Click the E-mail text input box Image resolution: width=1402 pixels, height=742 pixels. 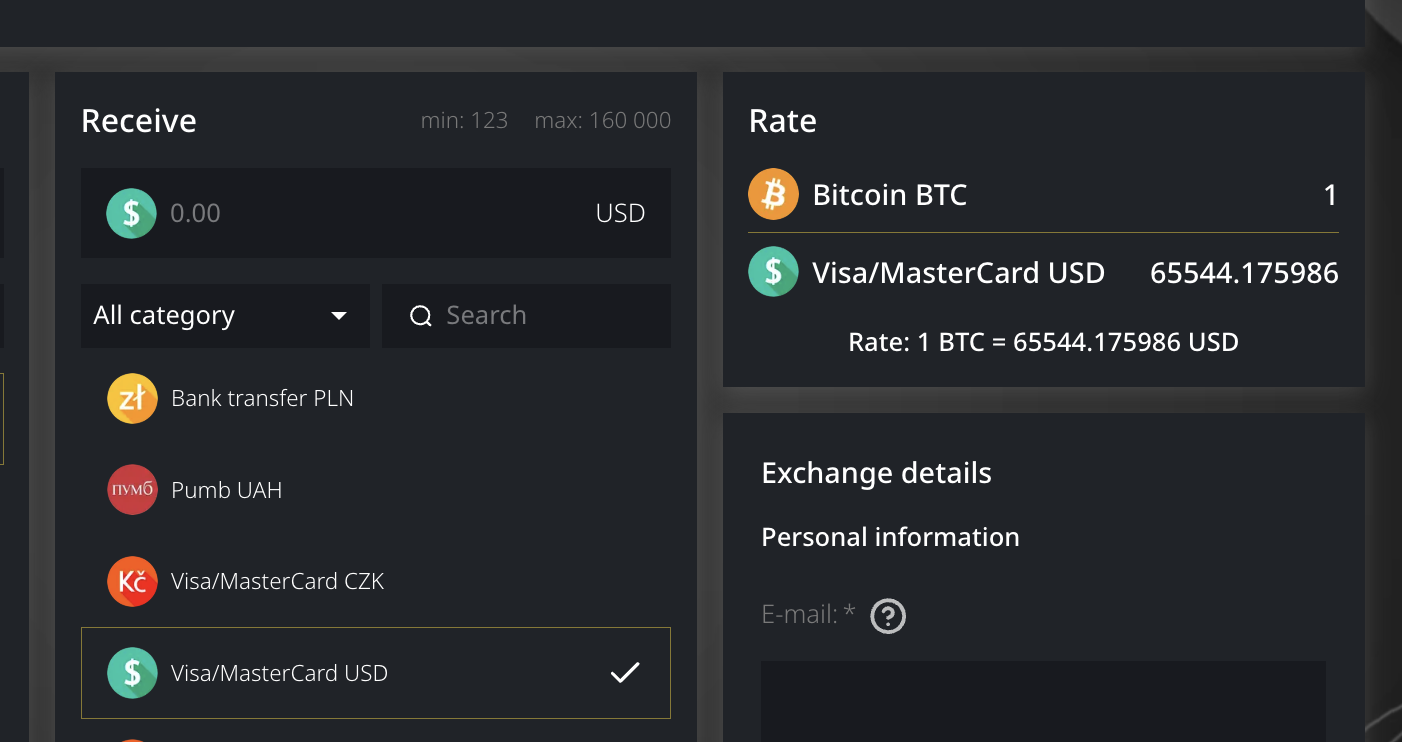[1043, 700]
